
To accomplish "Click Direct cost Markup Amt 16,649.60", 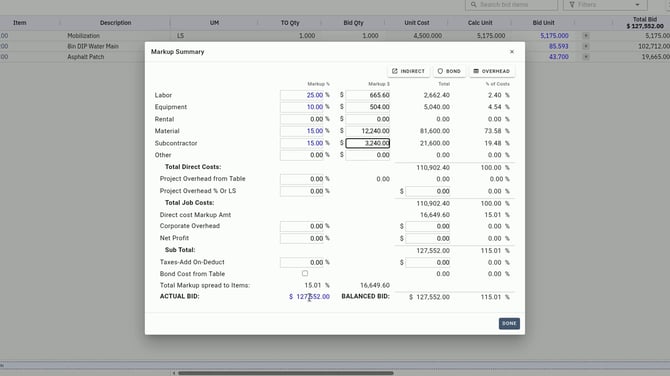I will tap(435, 215).
